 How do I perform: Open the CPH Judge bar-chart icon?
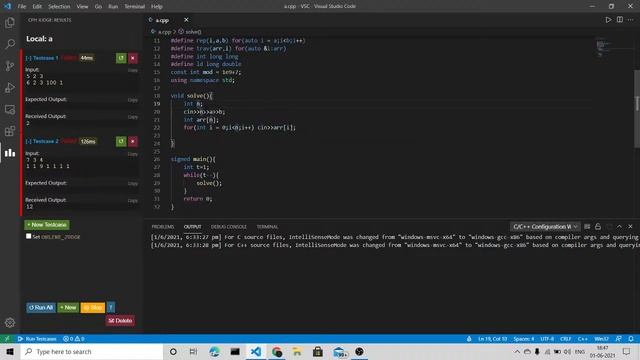10,153
